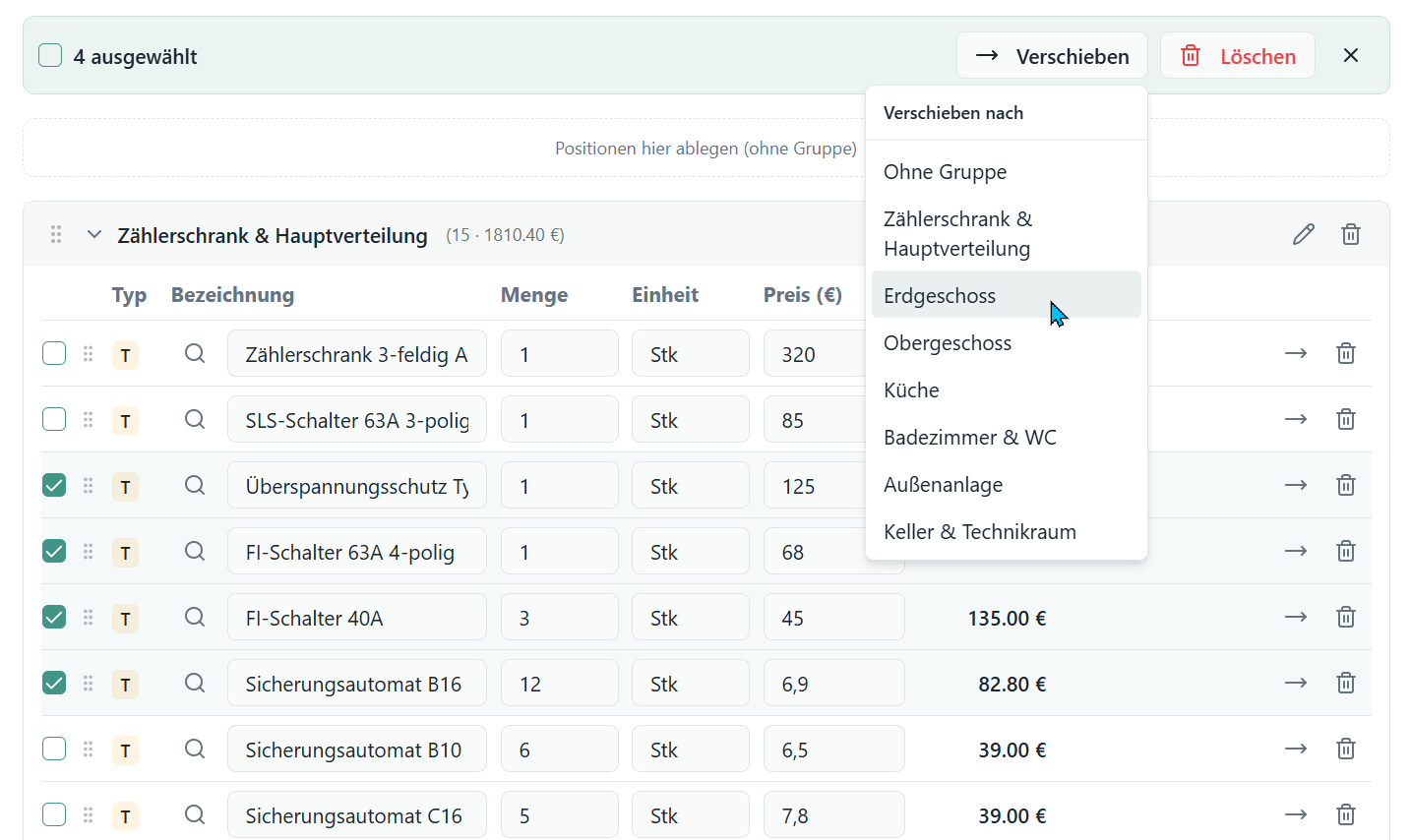The image size is (1410, 840).
Task: Click the Menge field of Sicherungsautomat B16
Action: coord(559,683)
